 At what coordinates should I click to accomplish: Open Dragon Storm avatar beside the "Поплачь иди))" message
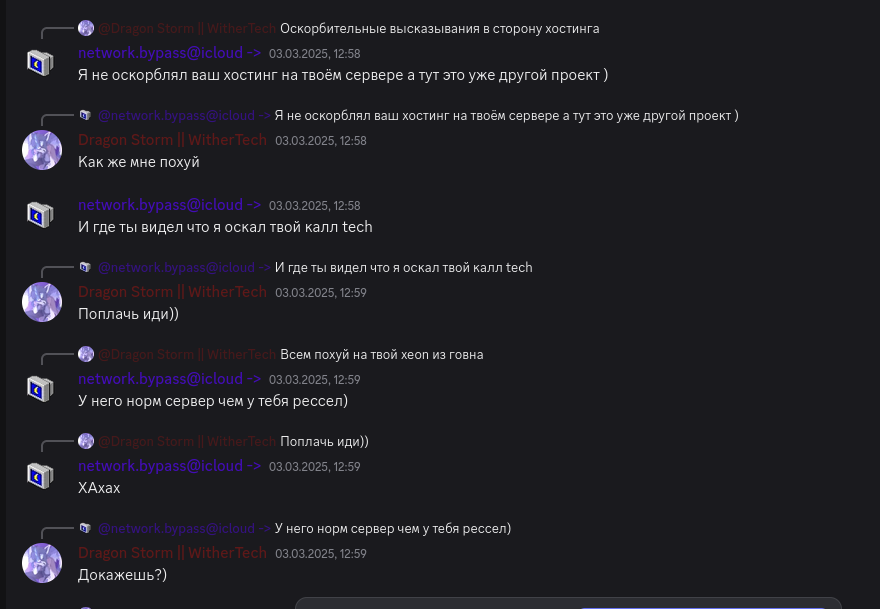point(42,302)
